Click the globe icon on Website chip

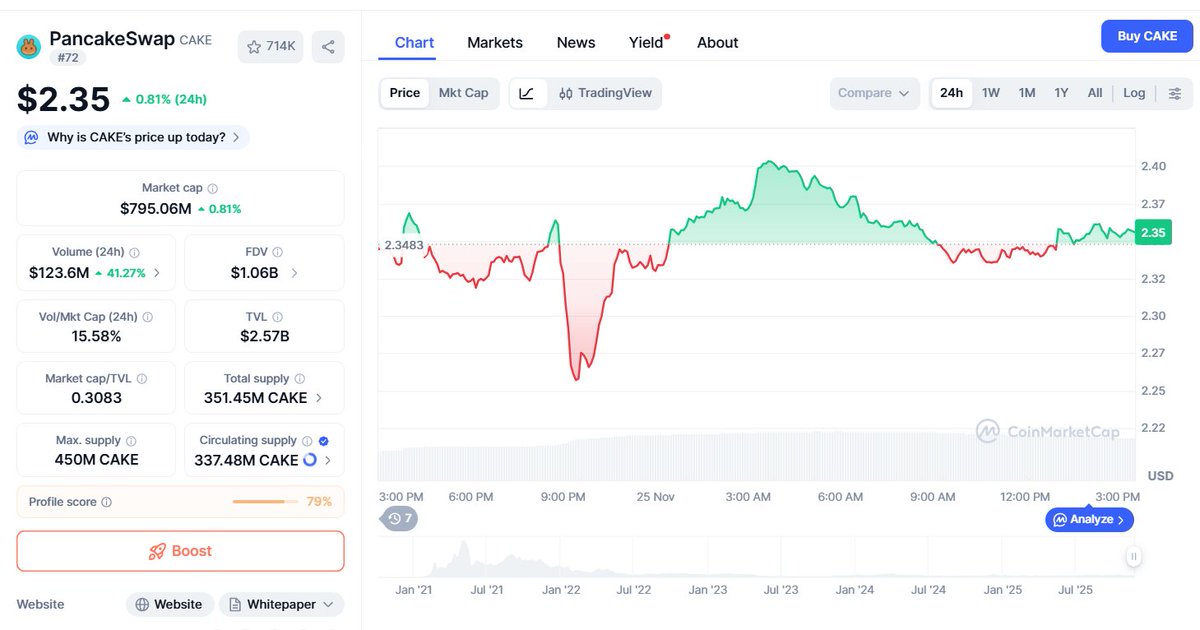click(142, 605)
